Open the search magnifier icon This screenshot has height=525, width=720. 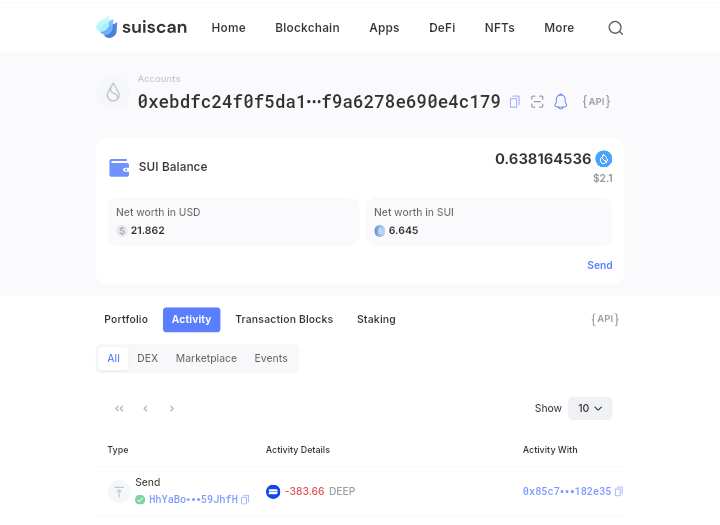[616, 28]
